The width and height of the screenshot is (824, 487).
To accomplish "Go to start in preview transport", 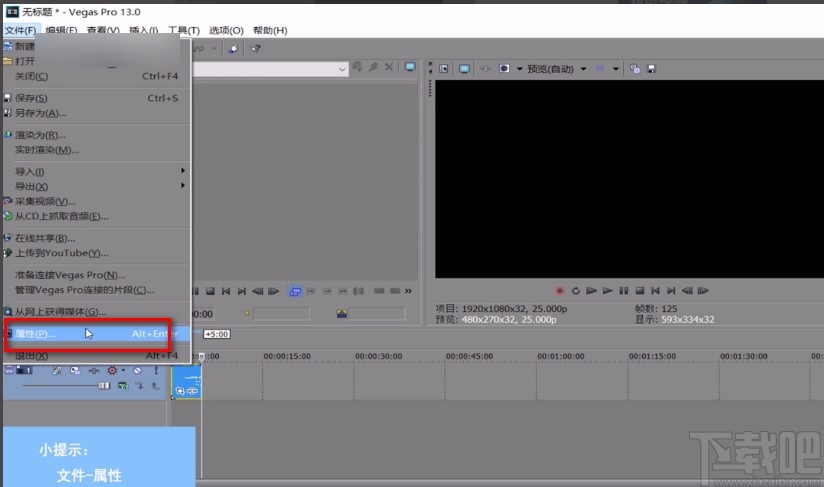I will 655,291.
